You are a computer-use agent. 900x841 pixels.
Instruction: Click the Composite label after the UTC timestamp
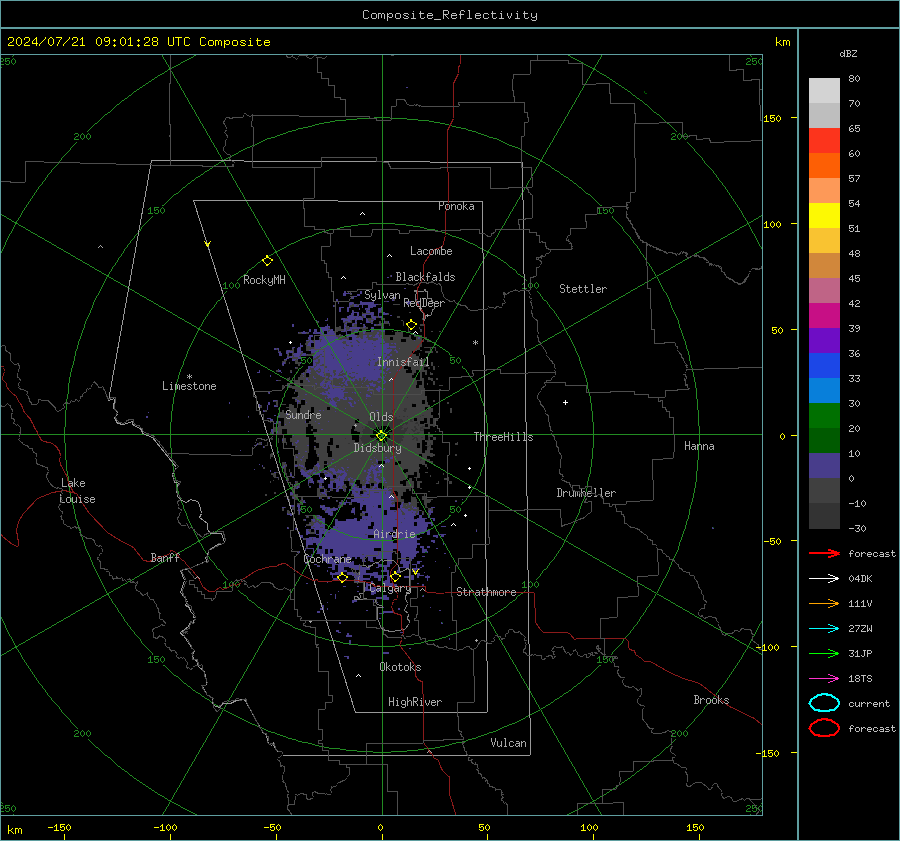tap(235, 42)
